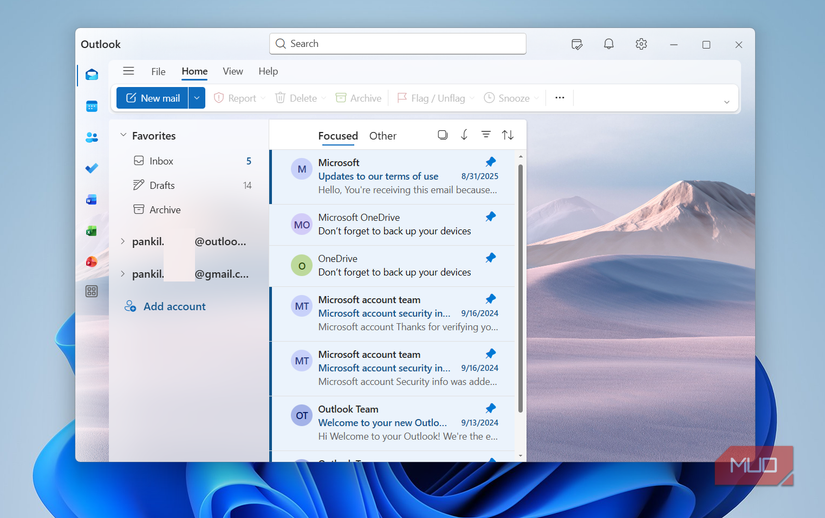The width and height of the screenshot is (825, 518).
Task: Launch the Word app icon in rail
Action: [92, 199]
